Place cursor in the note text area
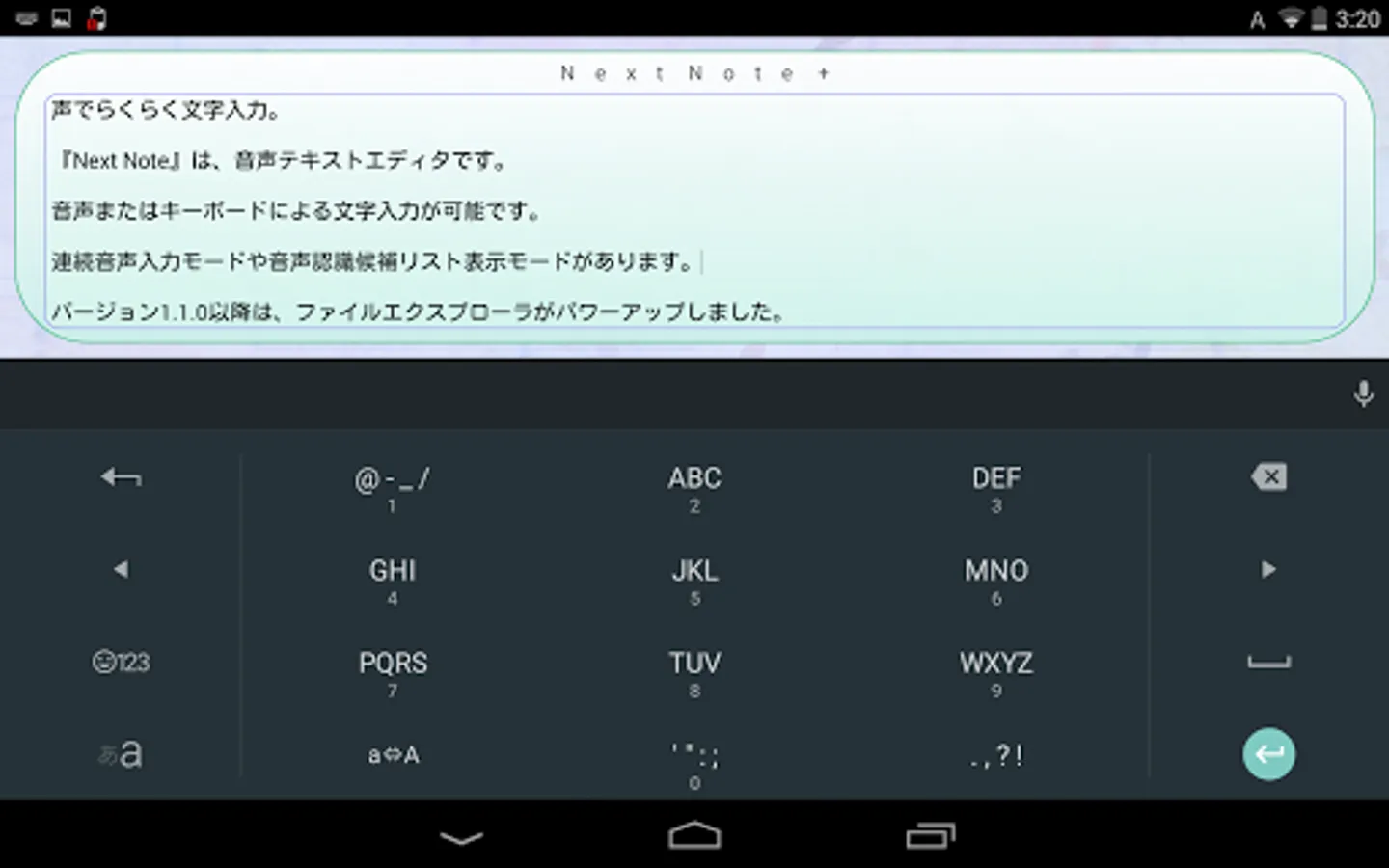 tap(694, 210)
